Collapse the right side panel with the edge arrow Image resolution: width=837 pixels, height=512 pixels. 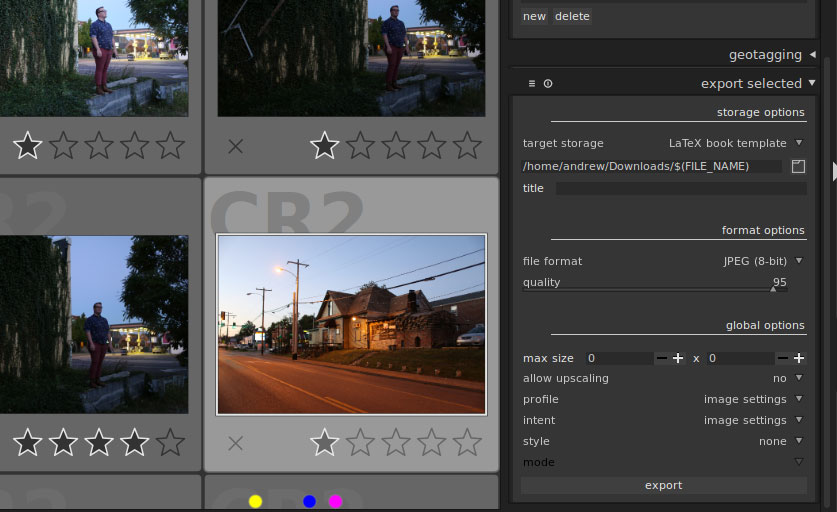click(x=833, y=171)
